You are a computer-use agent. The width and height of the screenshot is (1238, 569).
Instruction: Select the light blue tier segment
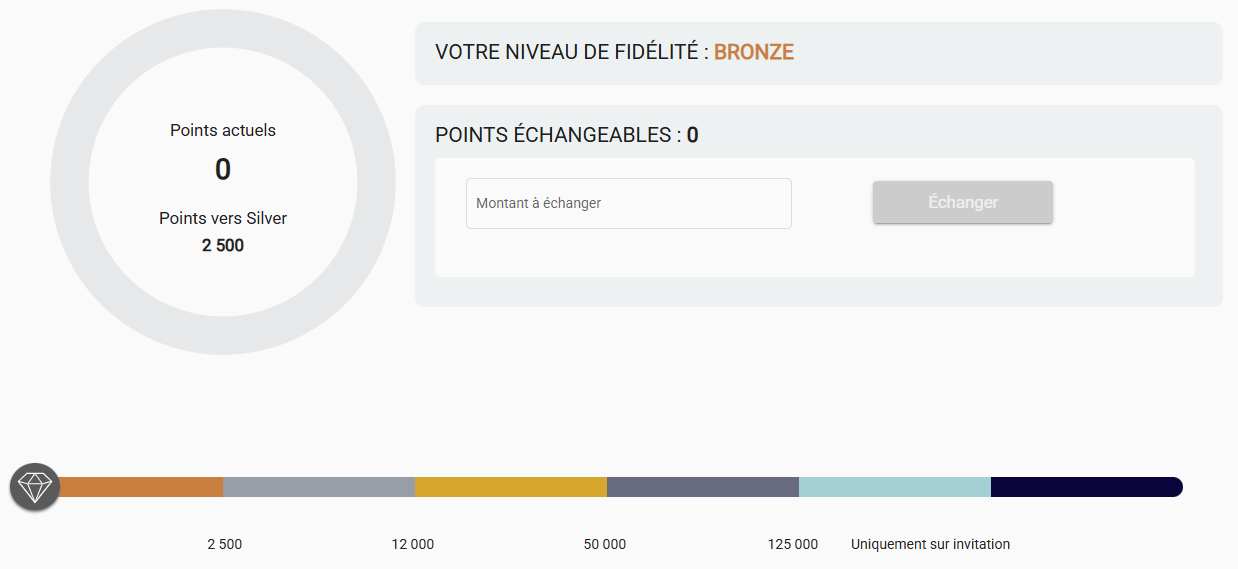point(895,487)
